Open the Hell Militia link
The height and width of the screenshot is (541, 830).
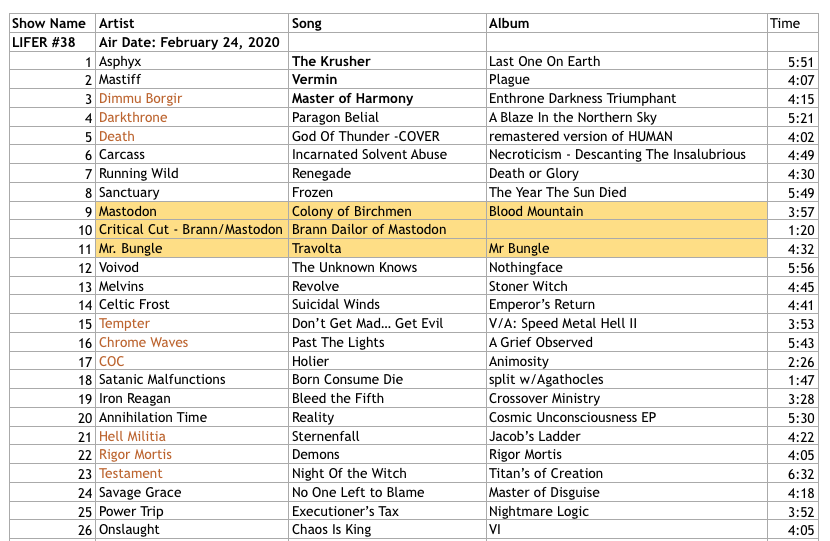pyautogui.click(x=132, y=437)
